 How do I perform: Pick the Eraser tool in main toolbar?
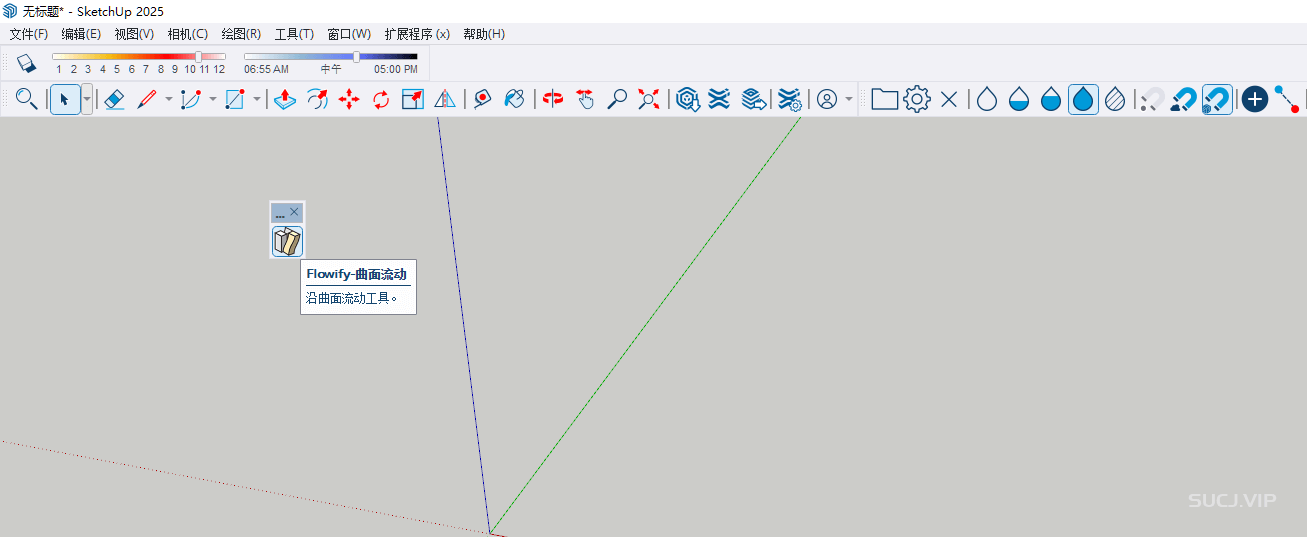[114, 99]
